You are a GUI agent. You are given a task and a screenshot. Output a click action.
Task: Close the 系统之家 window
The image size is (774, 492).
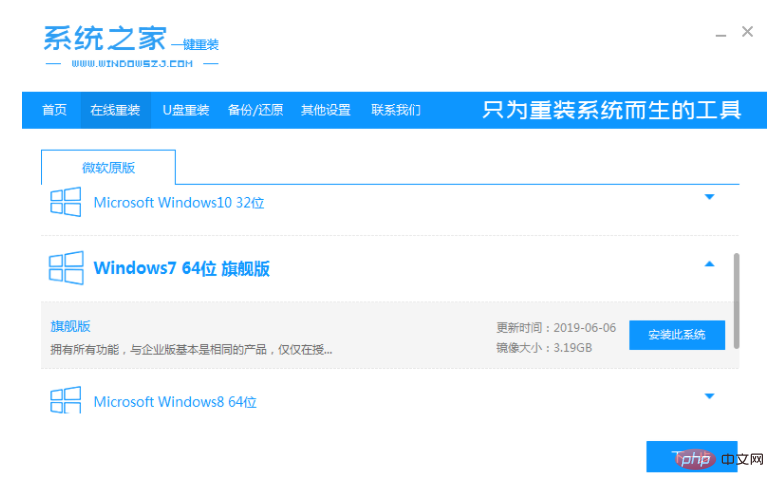click(747, 32)
